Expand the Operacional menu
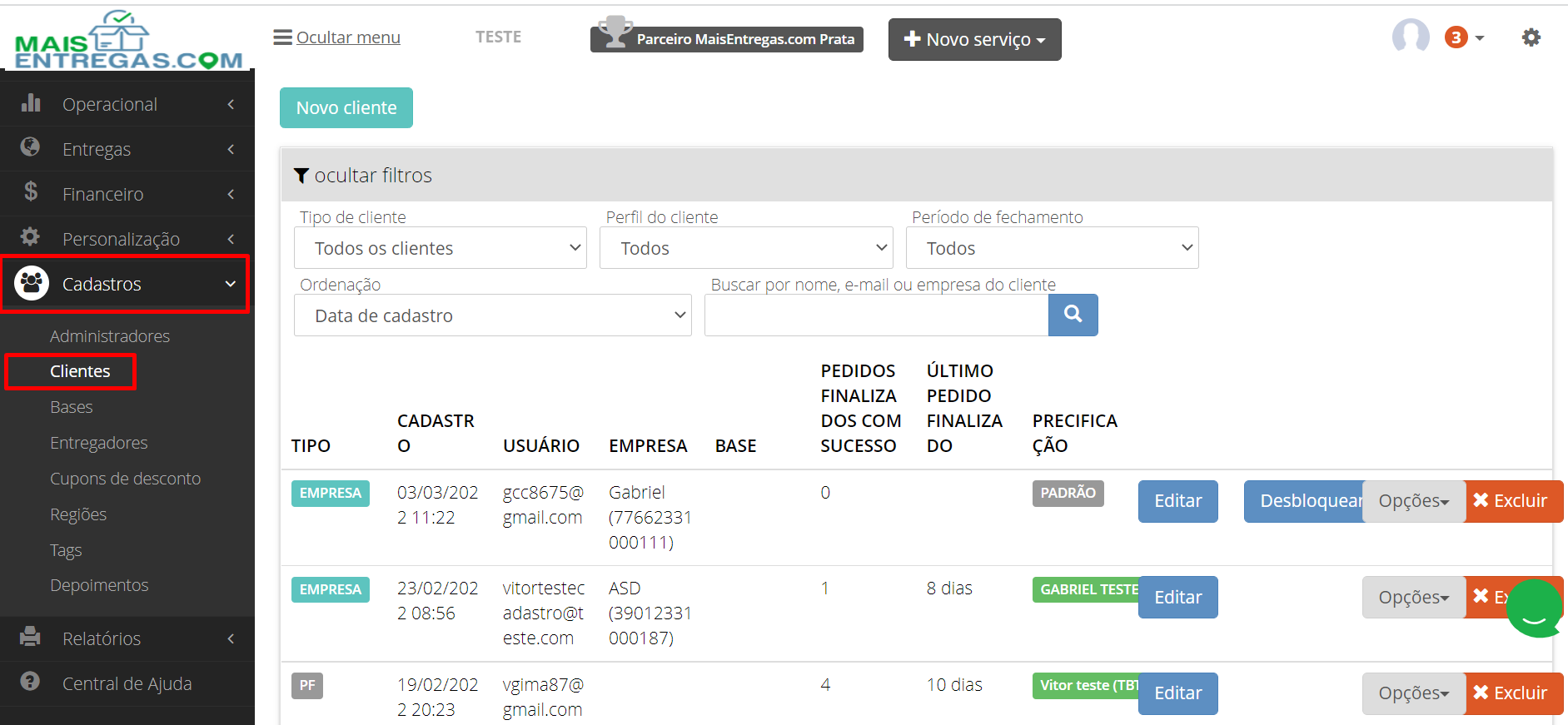 tap(127, 104)
